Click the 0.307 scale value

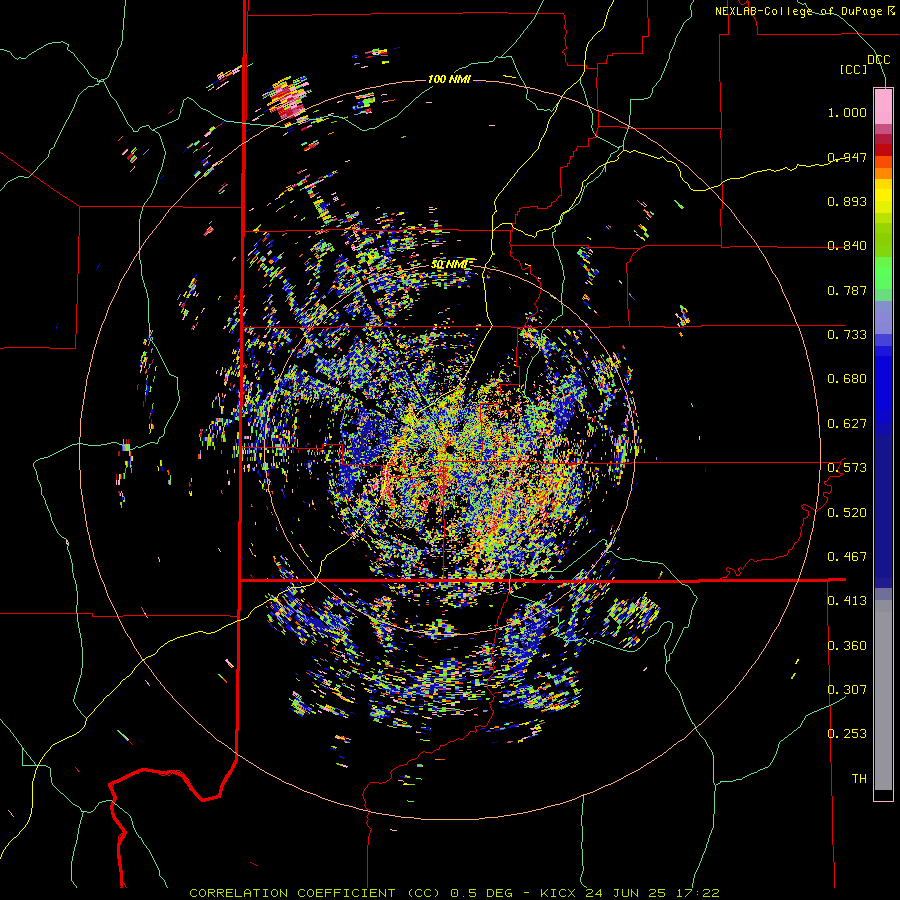[x=847, y=690]
